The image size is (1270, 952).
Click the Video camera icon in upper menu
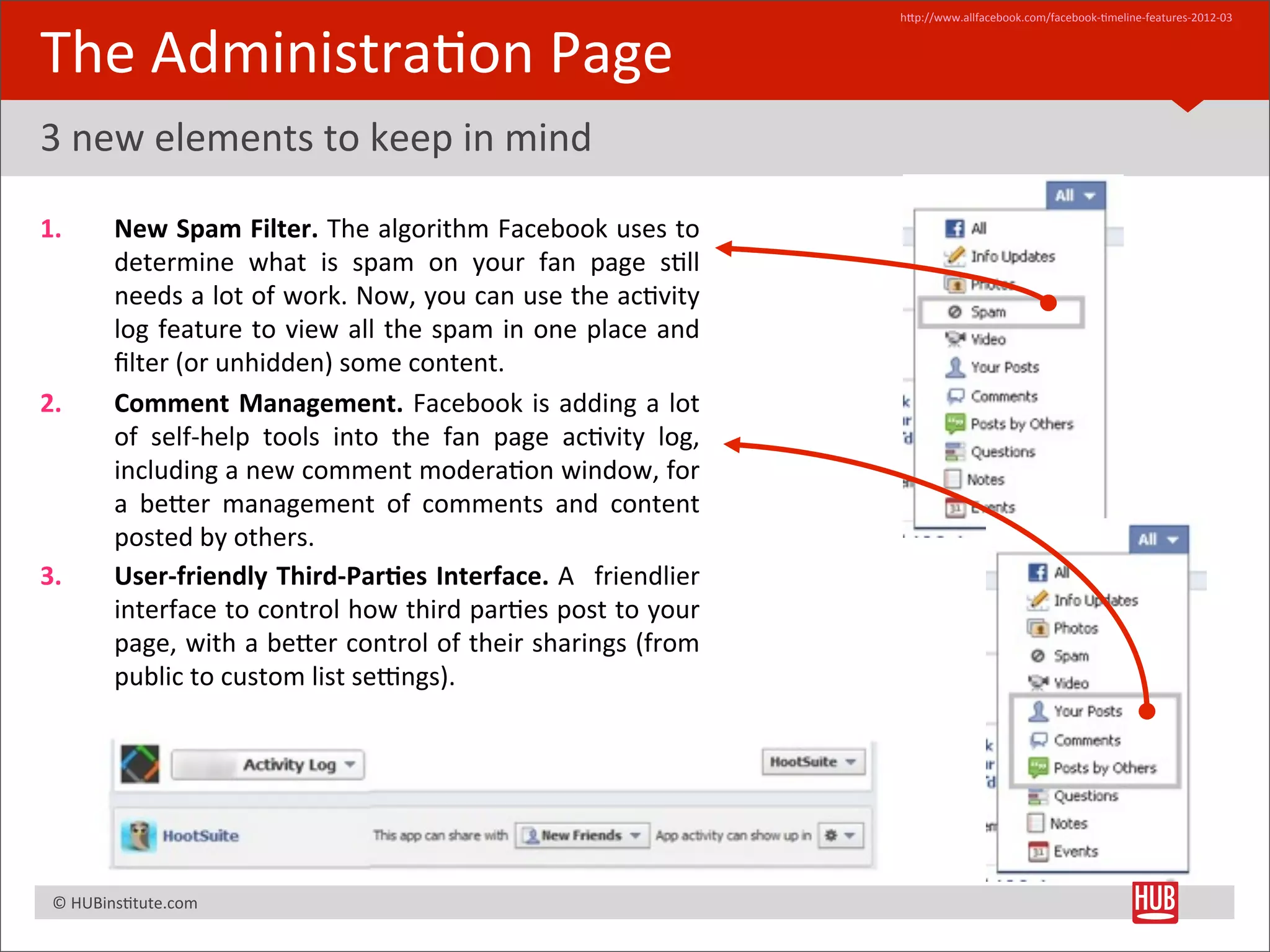pos(955,339)
